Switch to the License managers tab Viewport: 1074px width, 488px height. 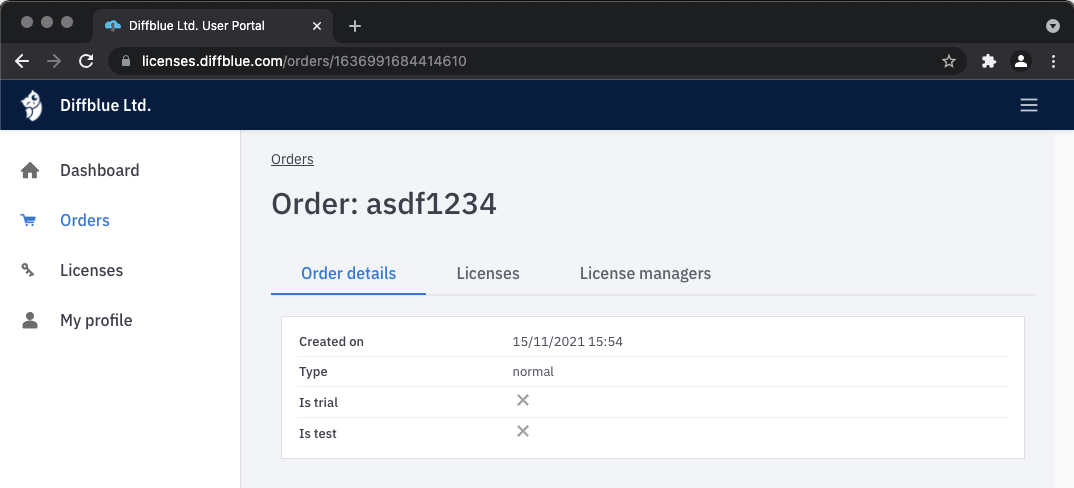[x=645, y=273]
